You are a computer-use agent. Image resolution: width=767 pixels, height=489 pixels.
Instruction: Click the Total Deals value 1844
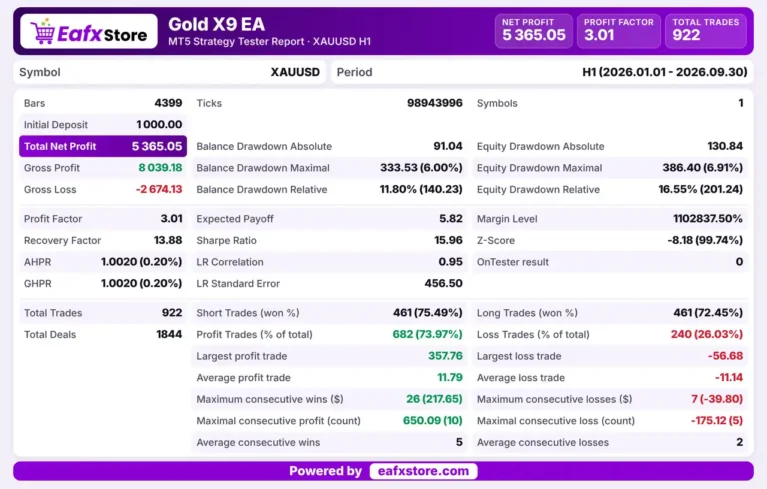(x=169, y=334)
